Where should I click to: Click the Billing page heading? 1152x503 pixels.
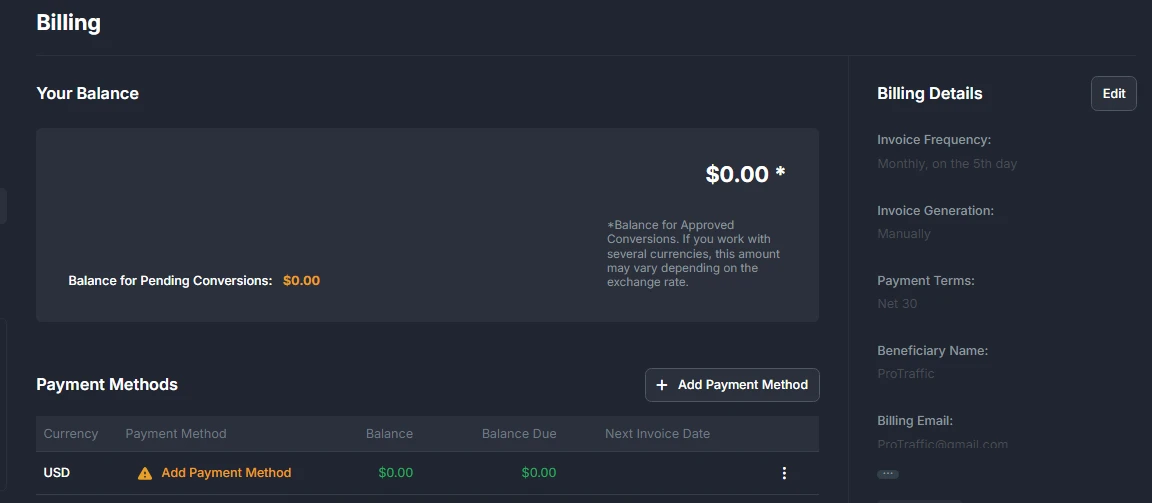tap(68, 23)
